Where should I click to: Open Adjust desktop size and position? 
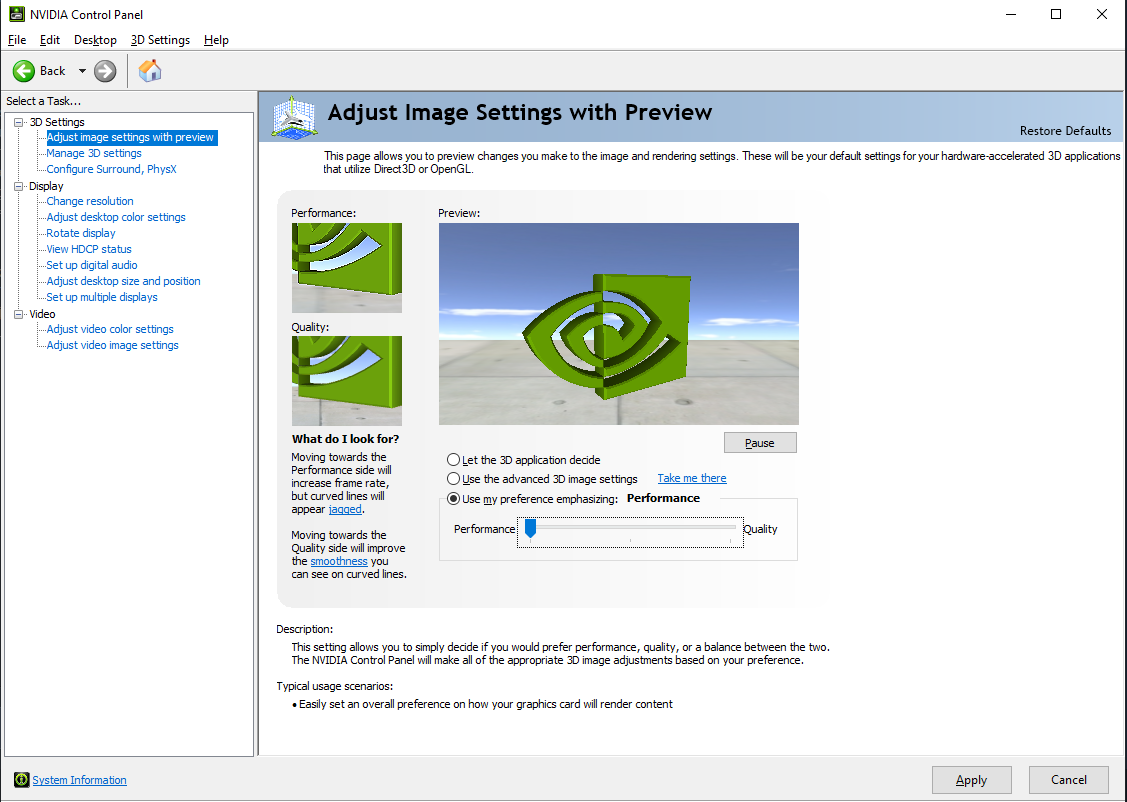point(124,281)
